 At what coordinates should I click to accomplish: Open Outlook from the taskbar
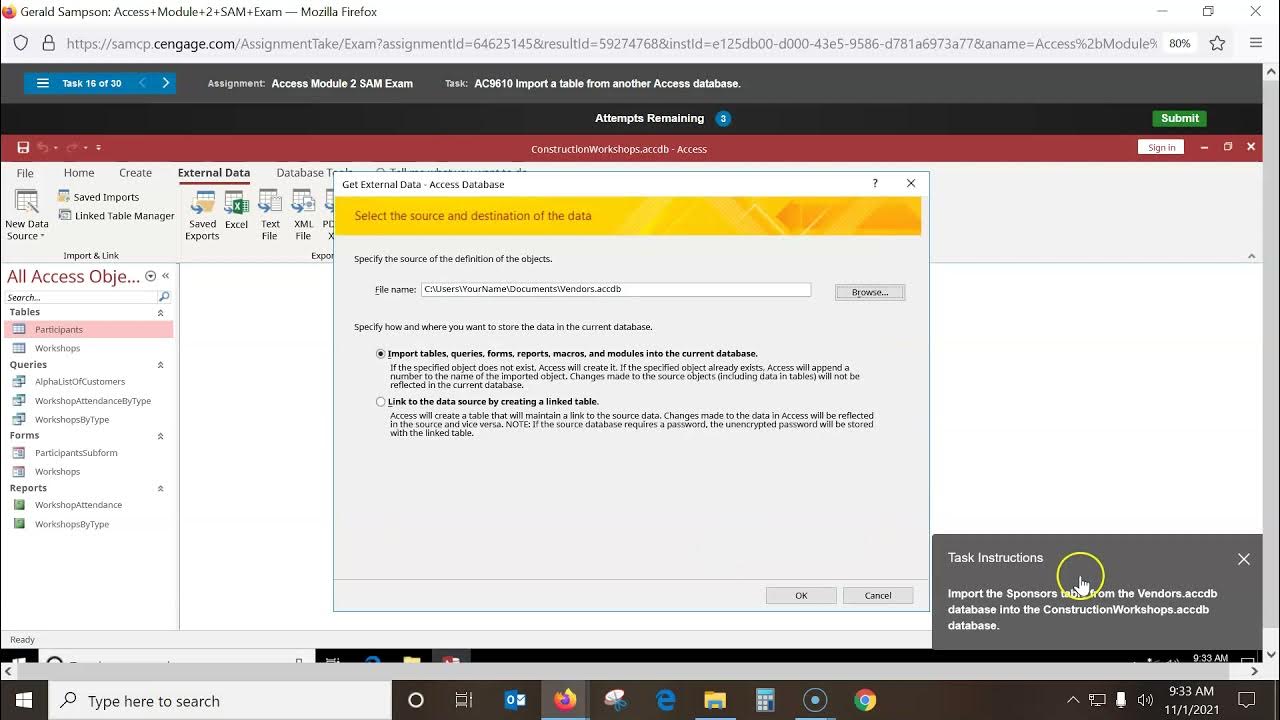pos(515,700)
